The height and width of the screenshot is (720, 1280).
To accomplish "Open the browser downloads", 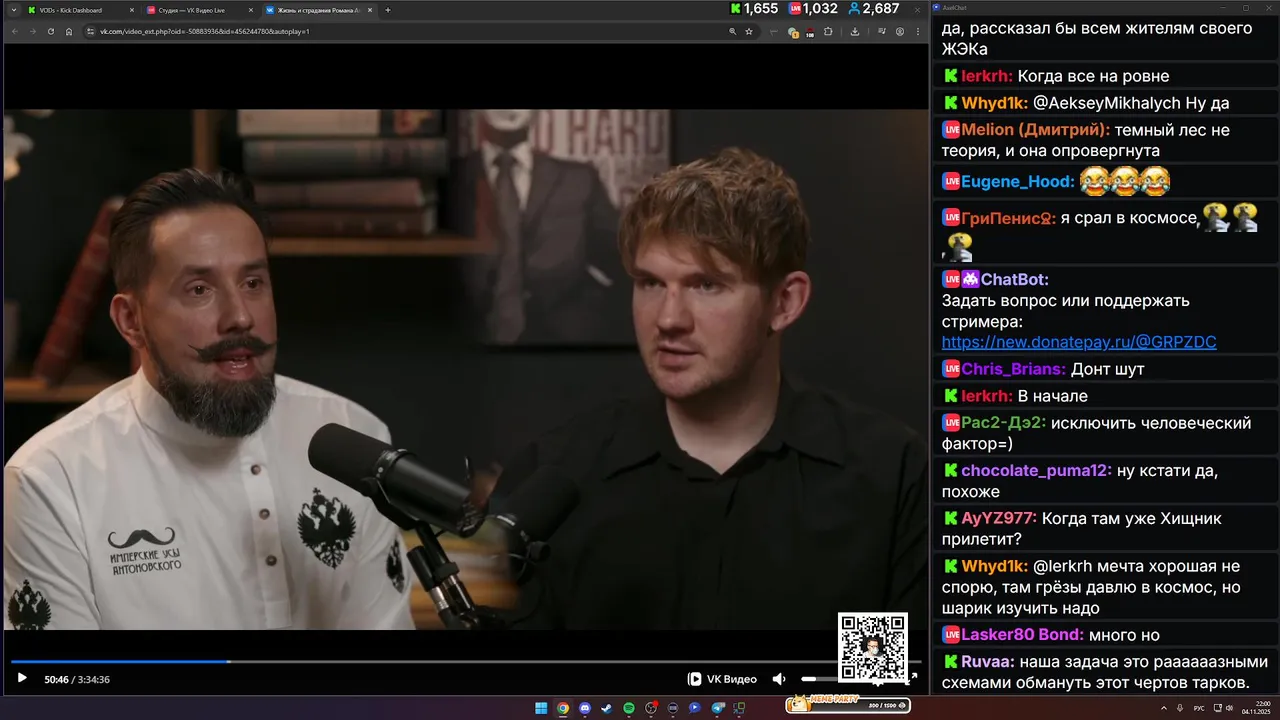I will pos(855,31).
